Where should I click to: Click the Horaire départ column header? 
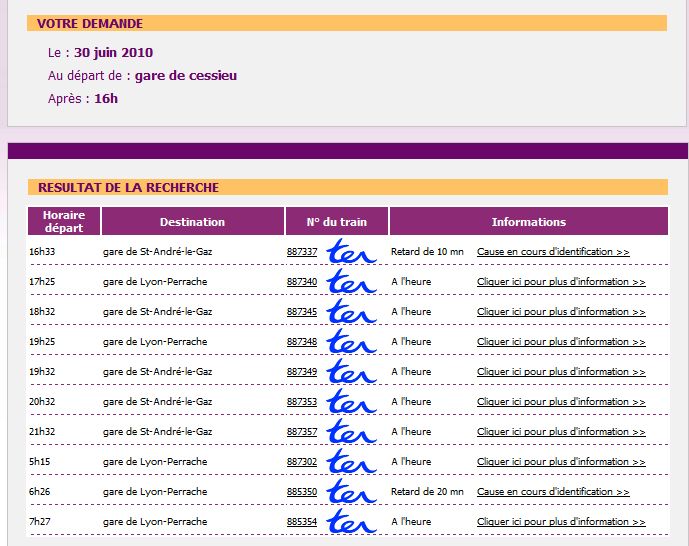click(64, 221)
